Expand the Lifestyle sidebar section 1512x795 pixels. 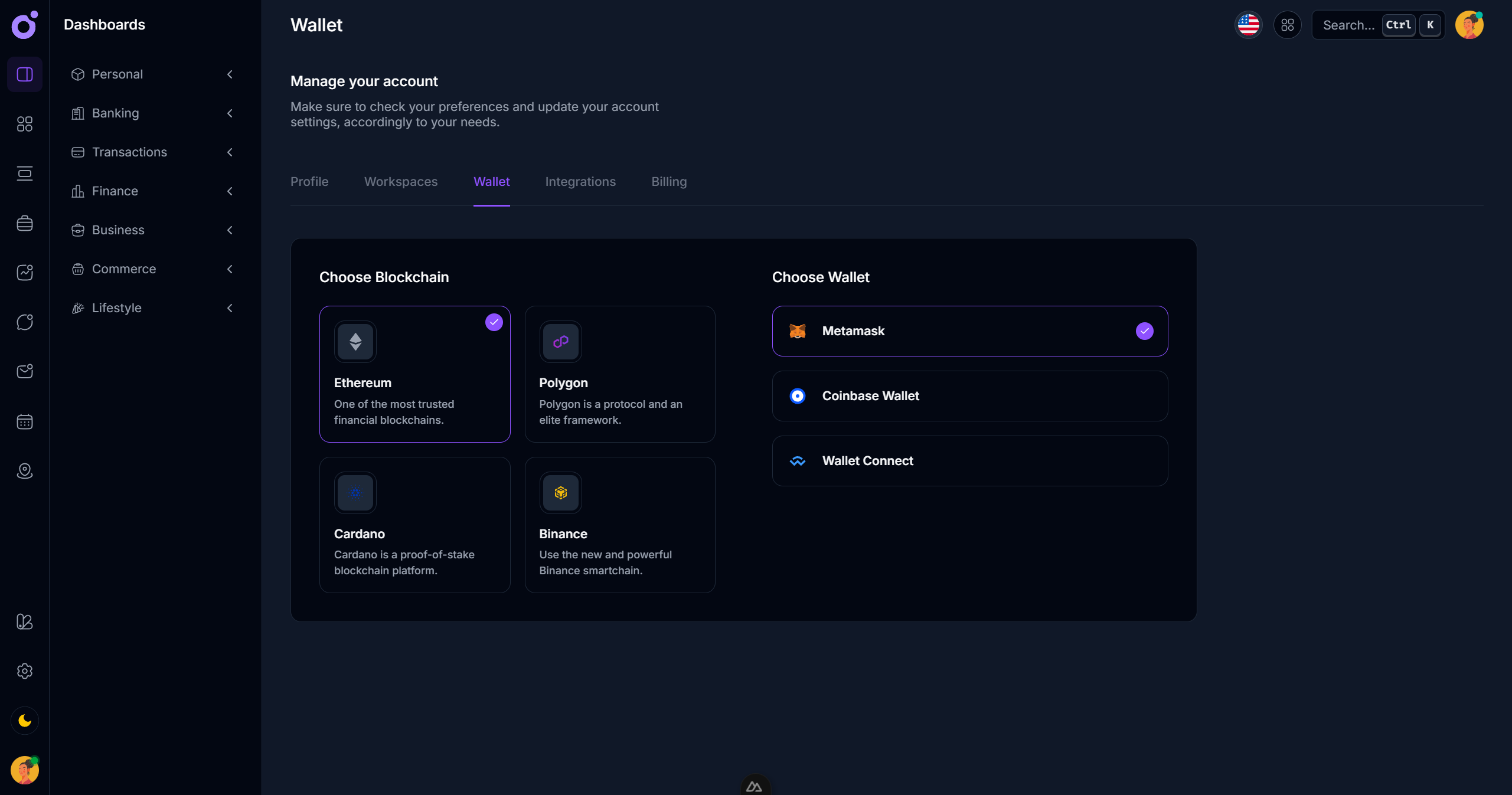click(x=230, y=308)
